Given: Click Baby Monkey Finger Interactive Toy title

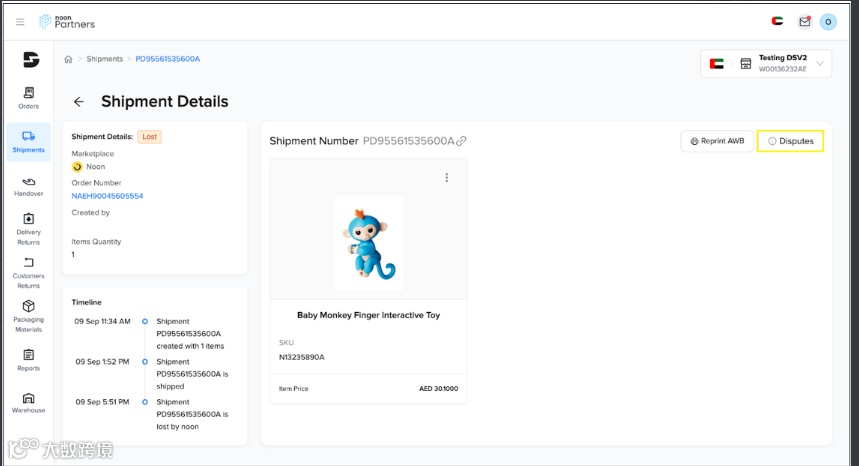Looking at the screenshot, I should tap(368, 315).
